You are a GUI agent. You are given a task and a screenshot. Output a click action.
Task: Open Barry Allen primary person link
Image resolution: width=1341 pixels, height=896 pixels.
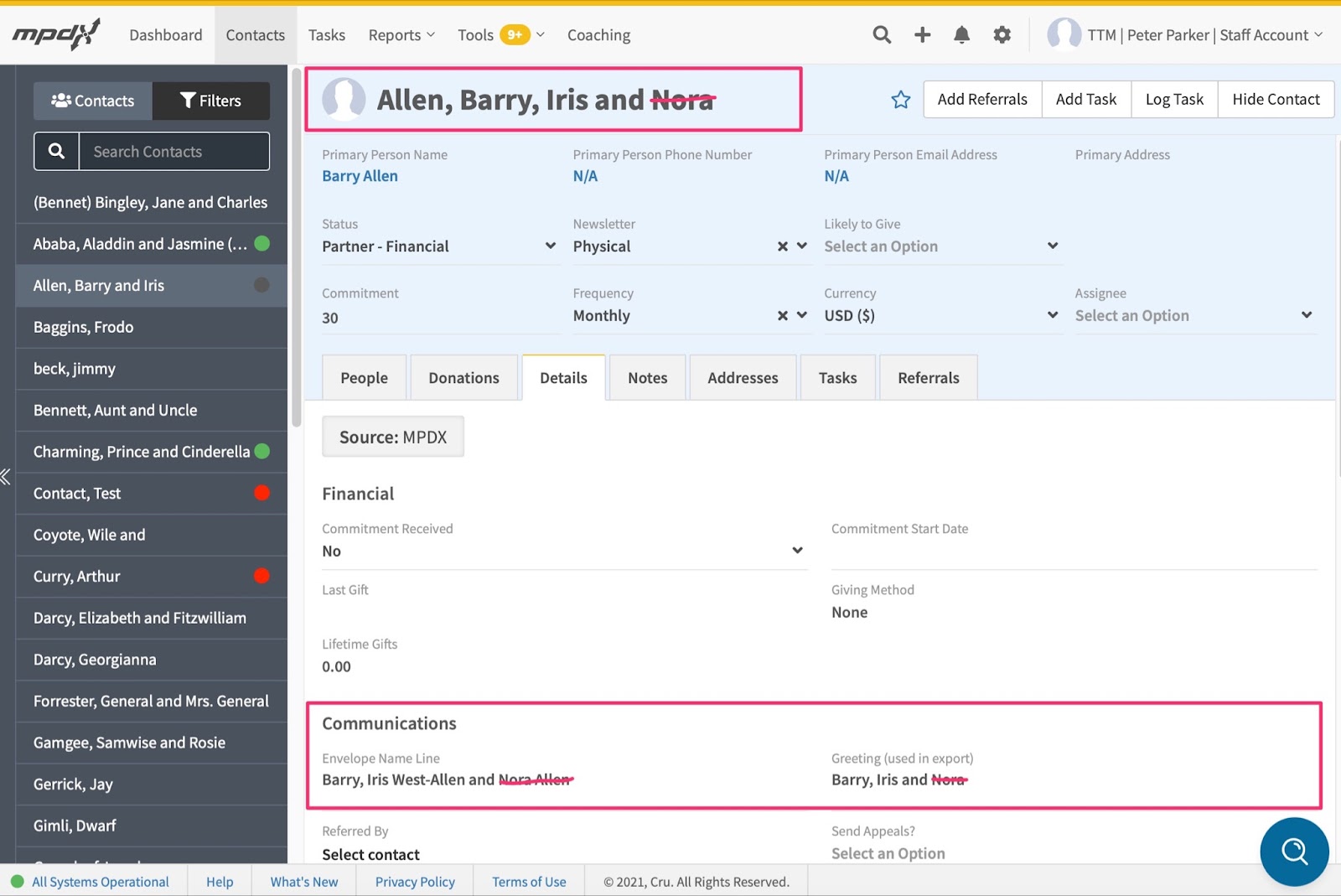coord(360,176)
